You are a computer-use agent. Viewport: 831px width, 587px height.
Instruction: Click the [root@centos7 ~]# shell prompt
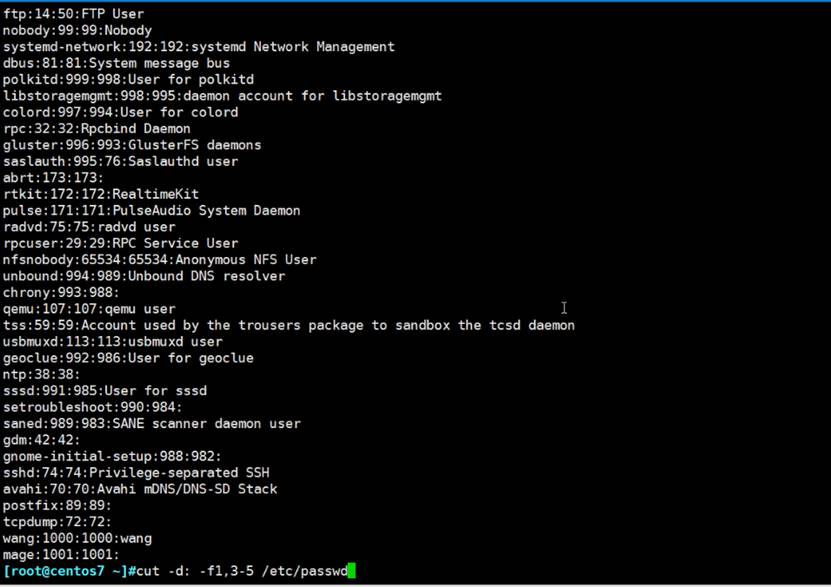click(x=65, y=571)
